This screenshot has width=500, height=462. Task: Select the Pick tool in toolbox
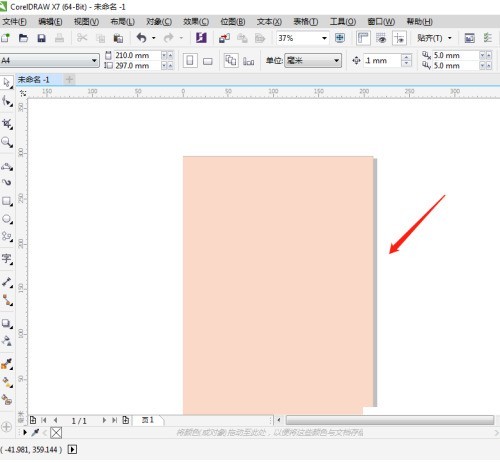[x=6, y=82]
